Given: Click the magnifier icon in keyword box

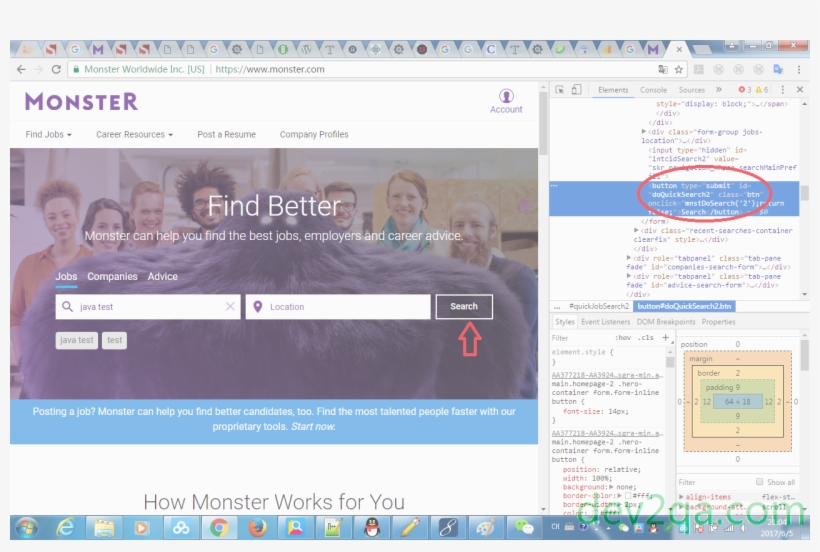Looking at the screenshot, I should tap(67, 306).
